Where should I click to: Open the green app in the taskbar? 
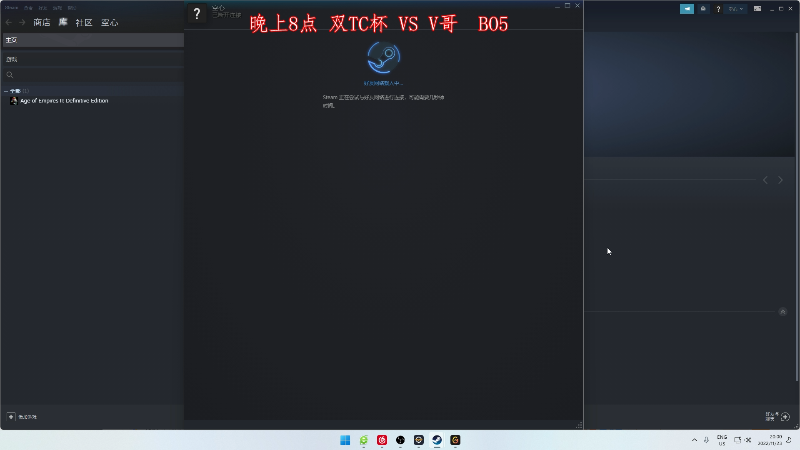pyautogui.click(x=364, y=440)
